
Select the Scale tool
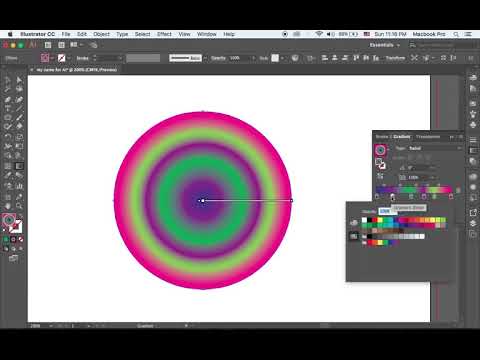[19, 137]
